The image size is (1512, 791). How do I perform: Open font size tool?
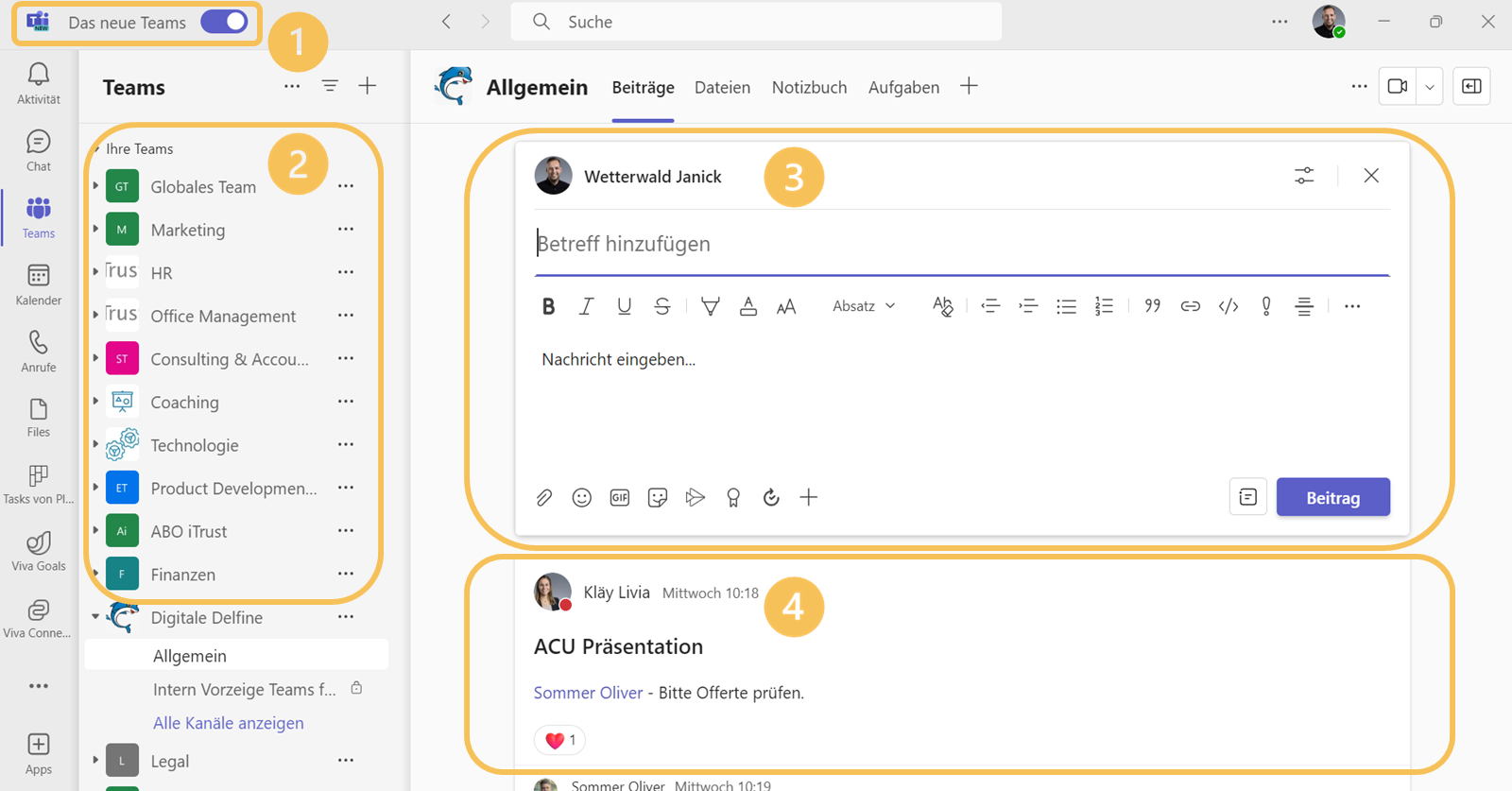tap(786, 306)
